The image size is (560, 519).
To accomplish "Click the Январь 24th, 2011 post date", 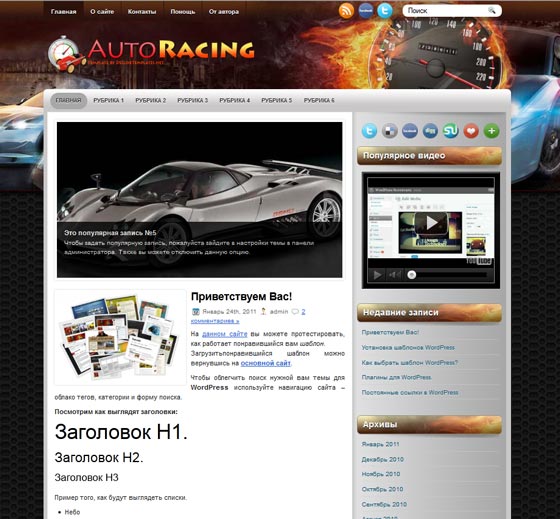I will [x=229, y=311].
